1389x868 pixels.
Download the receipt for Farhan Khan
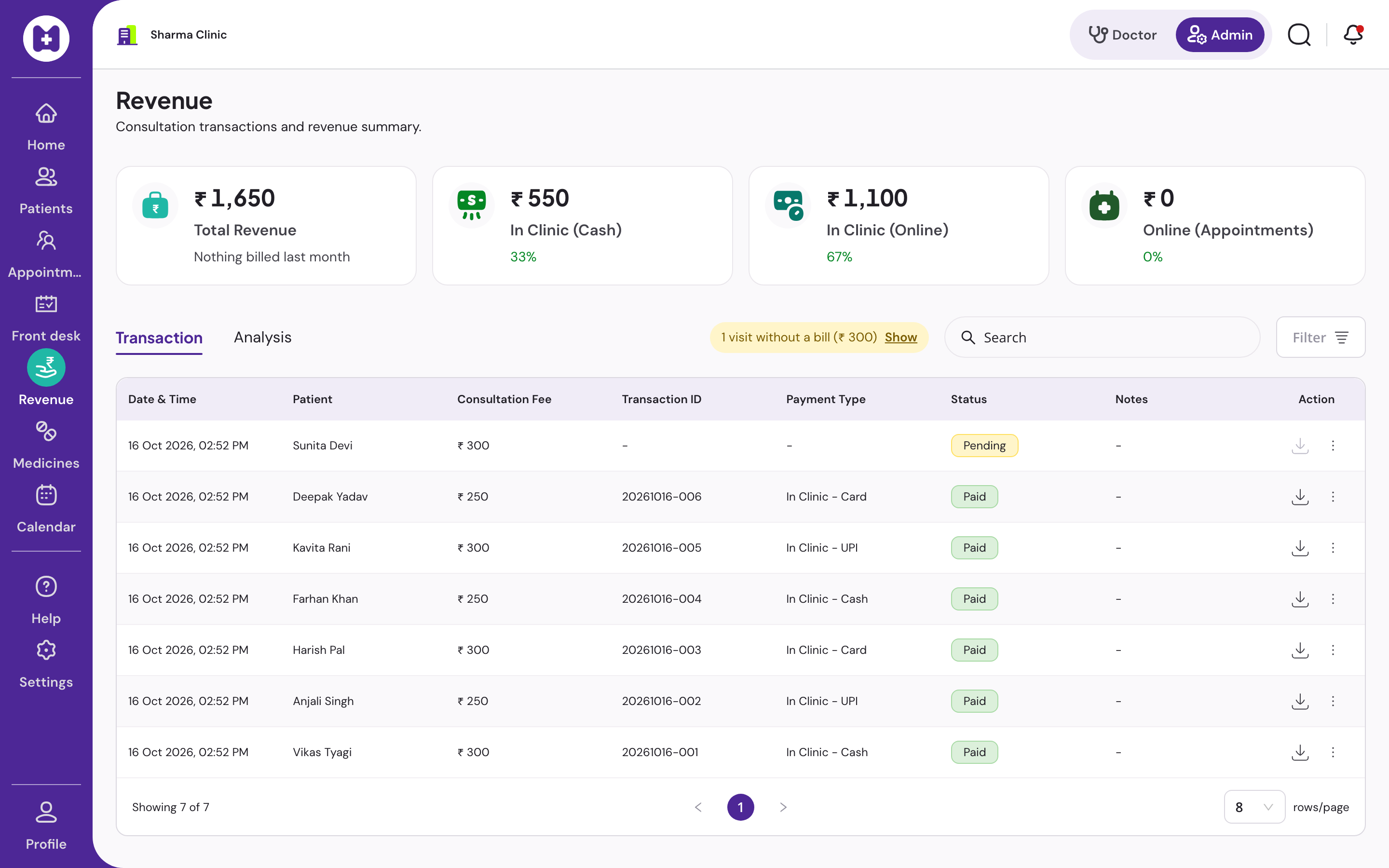(x=1300, y=599)
